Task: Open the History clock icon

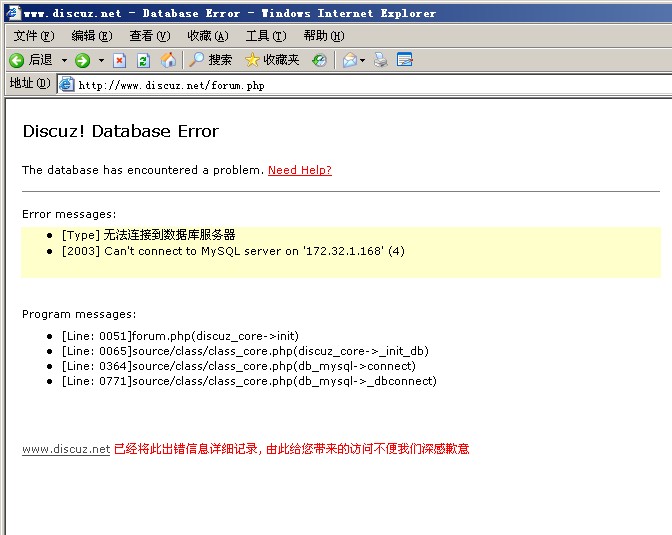Action: pyautogui.click(x=319, y=60)
